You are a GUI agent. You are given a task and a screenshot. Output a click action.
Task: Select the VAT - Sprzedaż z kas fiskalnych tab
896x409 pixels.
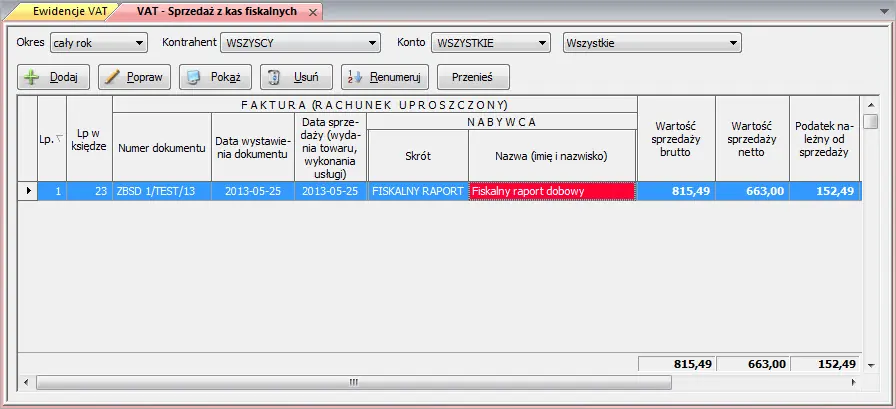(x=217, y=11)
